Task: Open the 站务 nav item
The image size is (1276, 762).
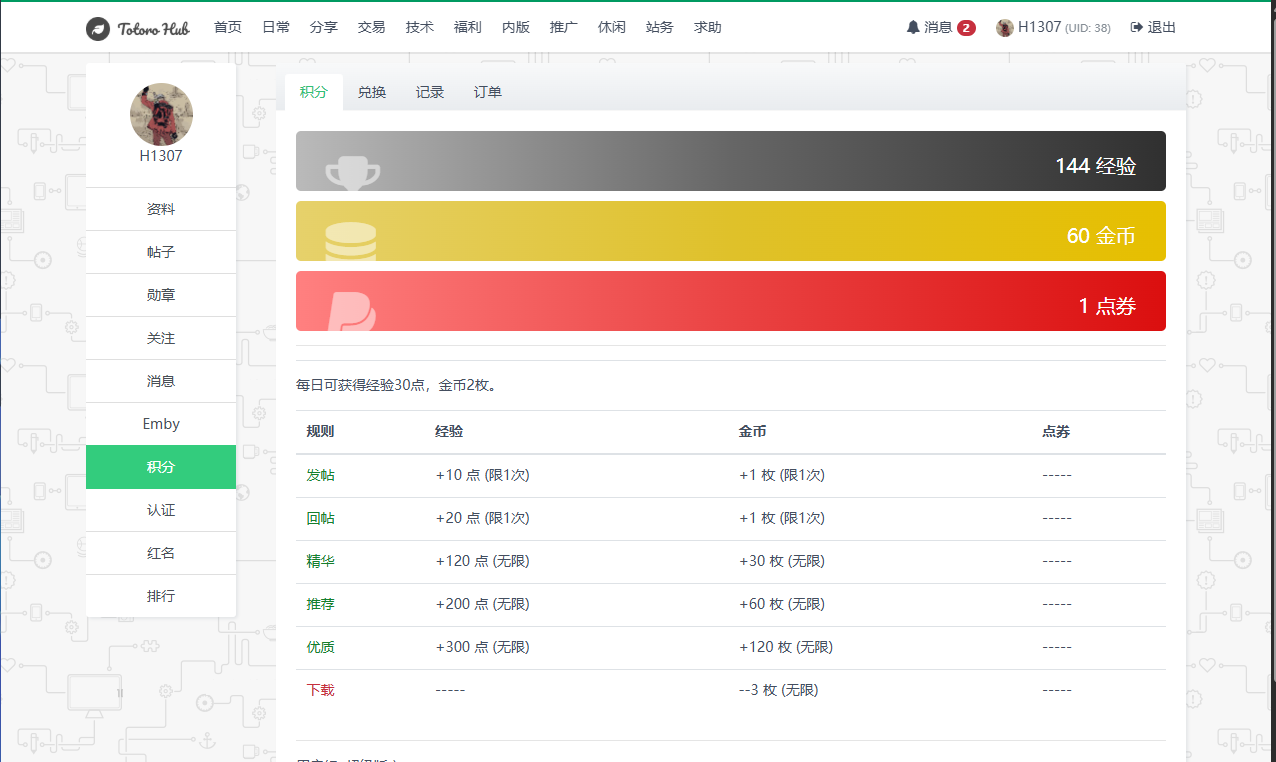Action: coord(660,27)
